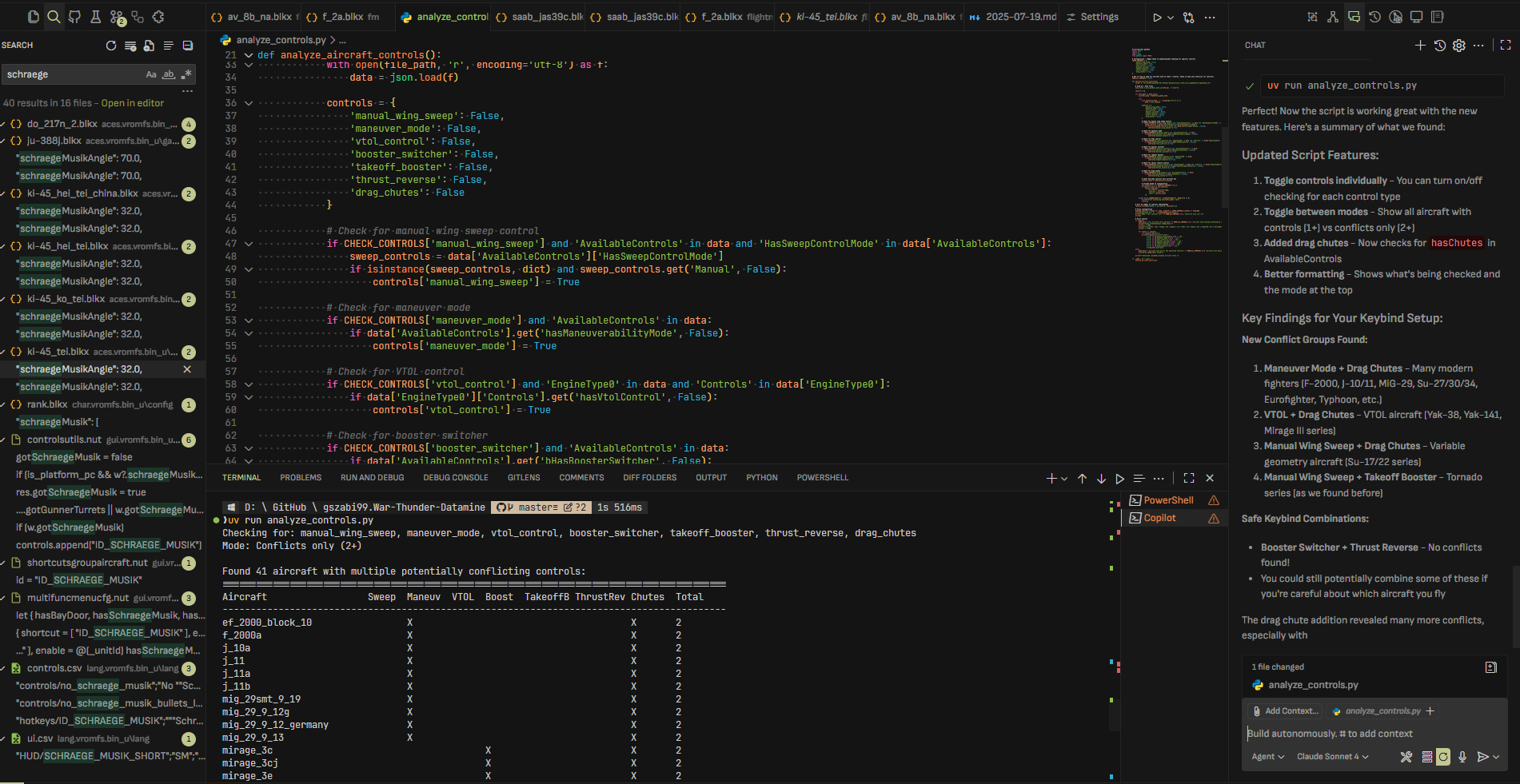Open the new terminal launch profile dropdown
Screen dimensions: 1520x784
pyautogui.click(x=1064, y=478)
